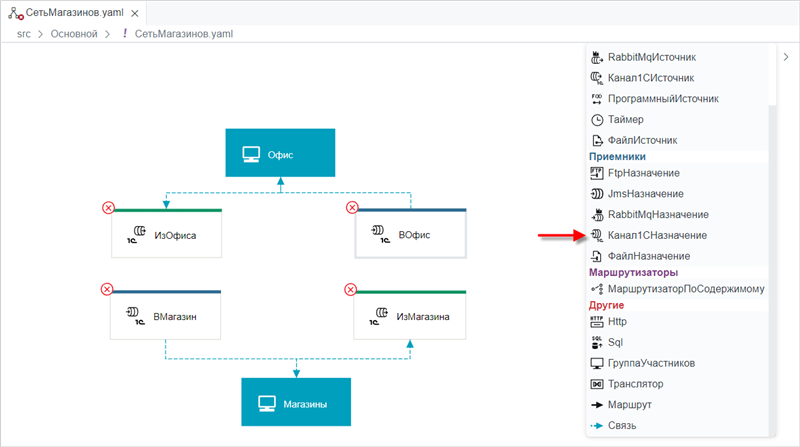Click the monitor icon in Офис block
The width and height of the screenshot is (800, 447).
(x=251, y=155)
